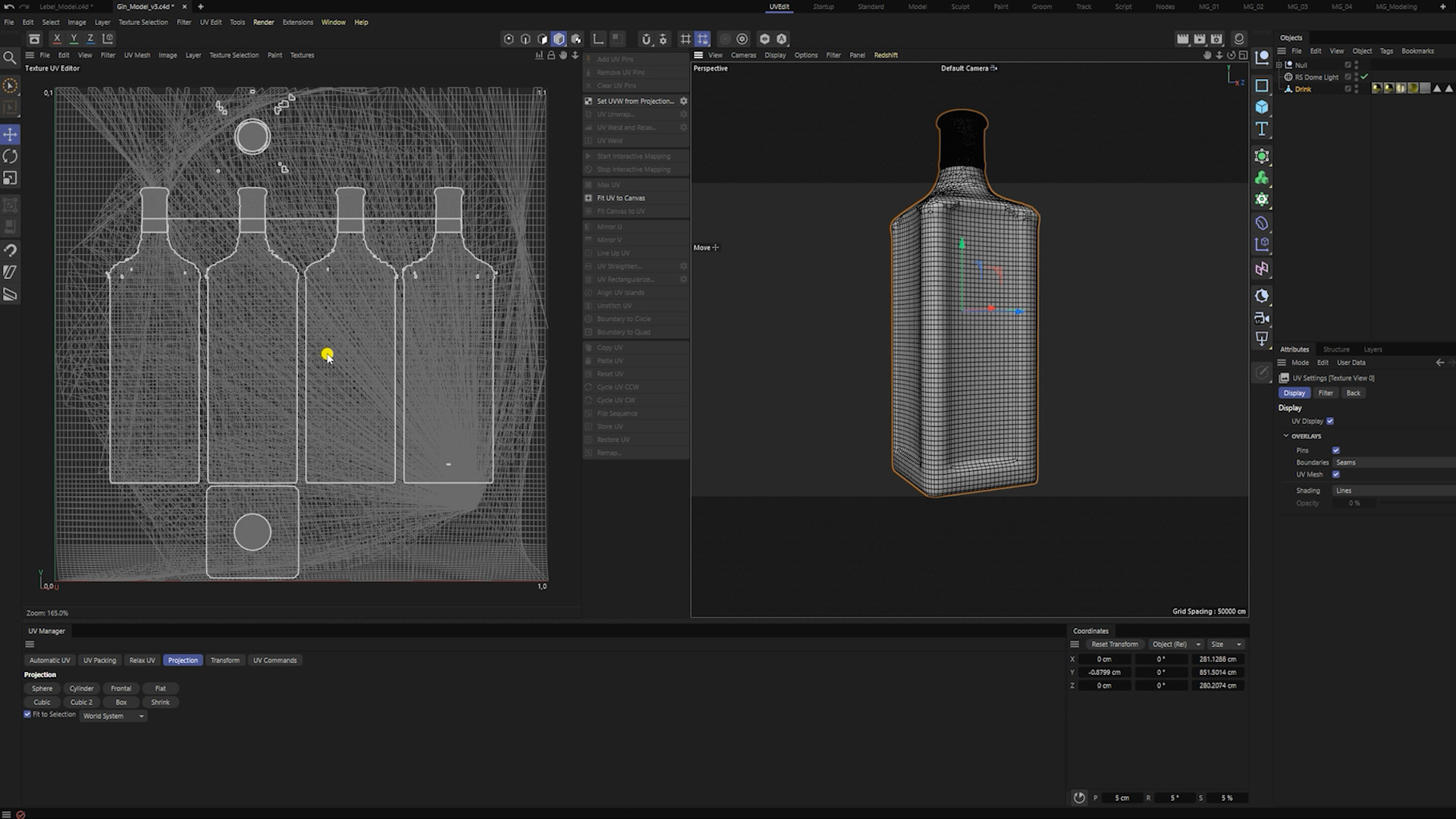Viewport: 1456px width, 819px height.
Task: Open the UV Edit menu
Action: coord(211,22)
